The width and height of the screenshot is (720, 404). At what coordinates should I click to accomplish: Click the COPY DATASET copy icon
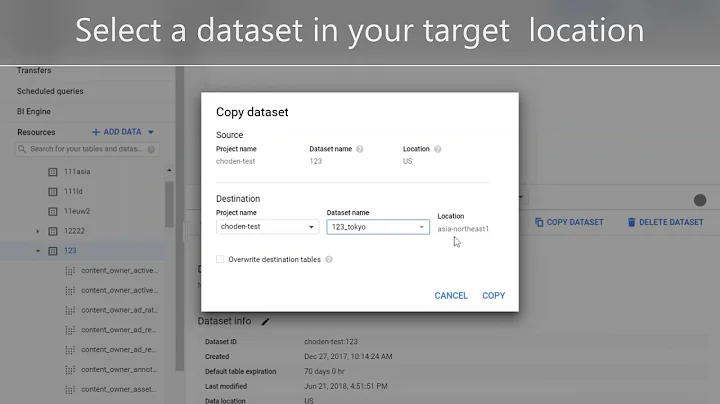(539, 222)
